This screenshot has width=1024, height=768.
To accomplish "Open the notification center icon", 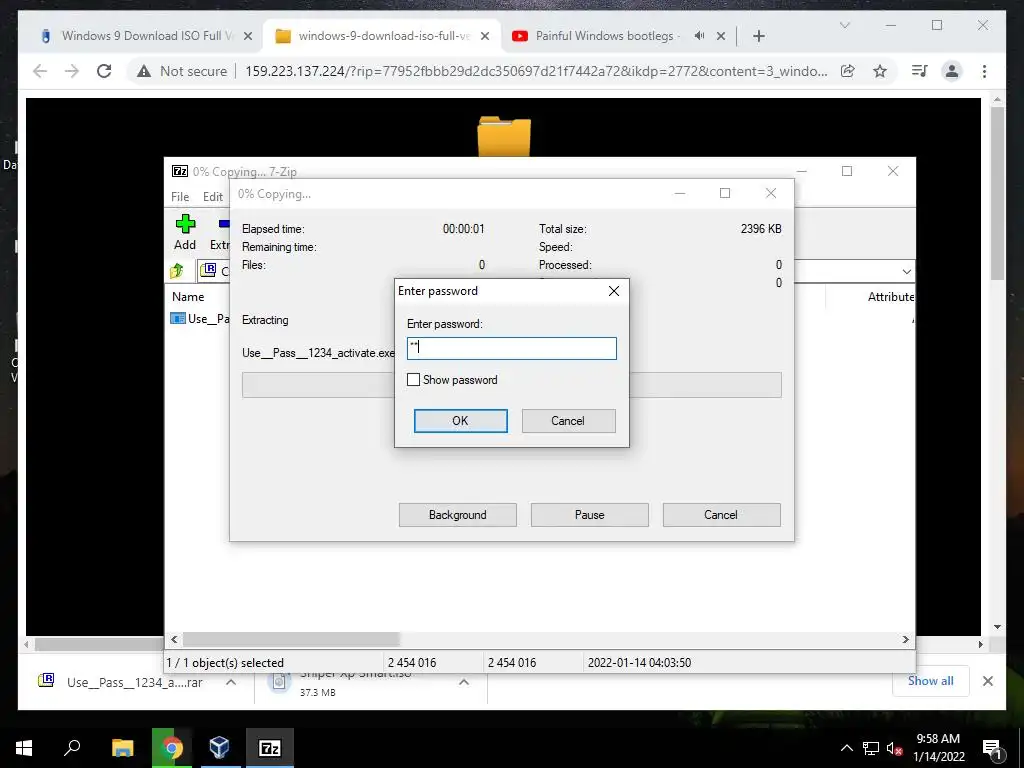I will [x=992, y=748].
